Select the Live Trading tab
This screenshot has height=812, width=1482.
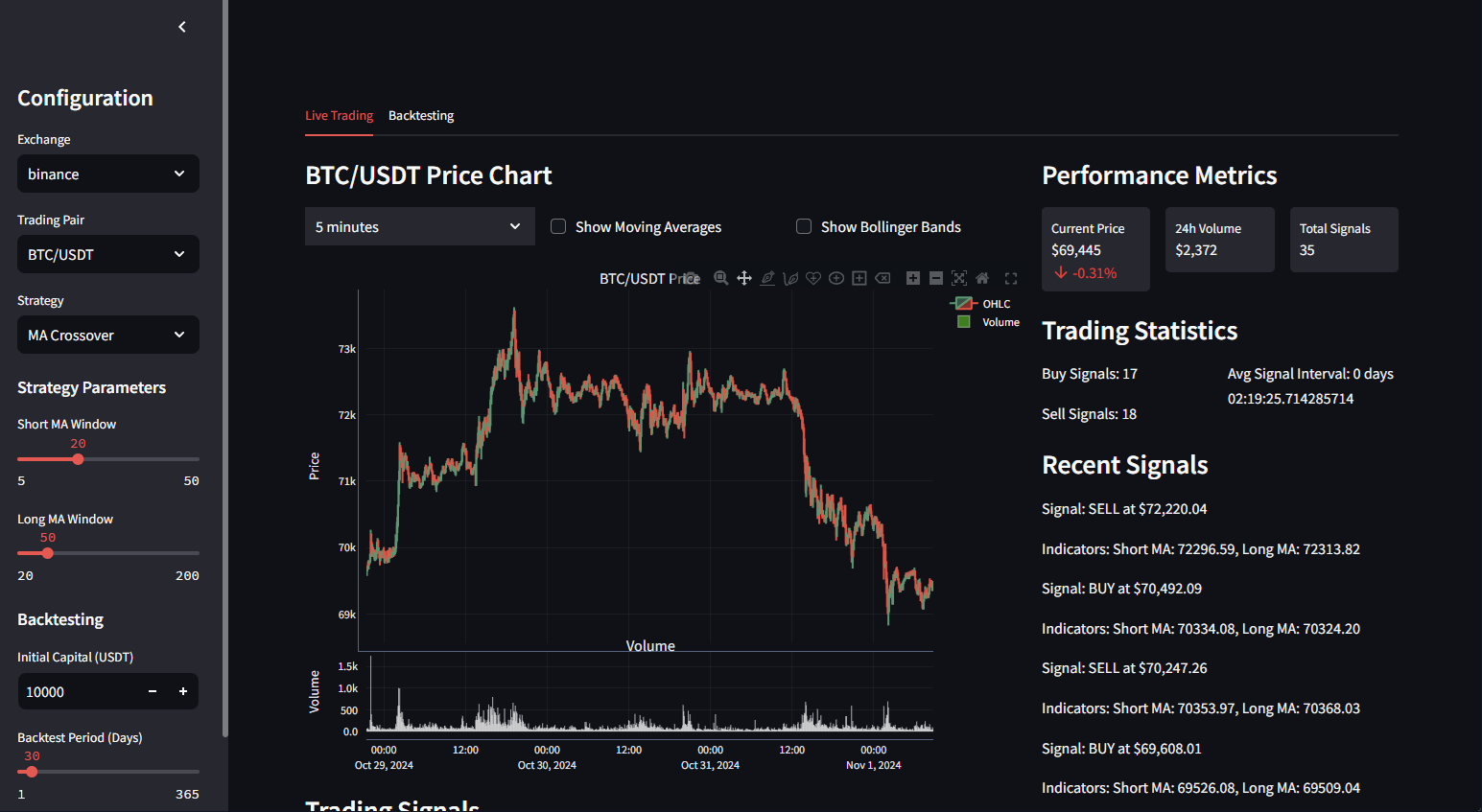click(339, 114)
